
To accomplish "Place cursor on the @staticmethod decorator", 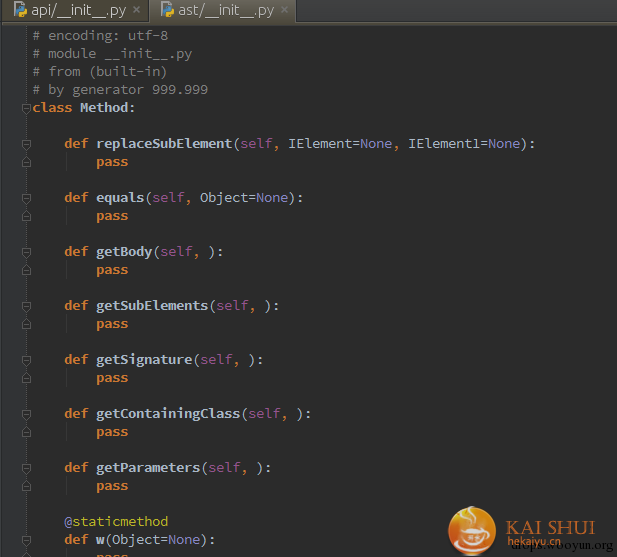I will pos(116,521).
